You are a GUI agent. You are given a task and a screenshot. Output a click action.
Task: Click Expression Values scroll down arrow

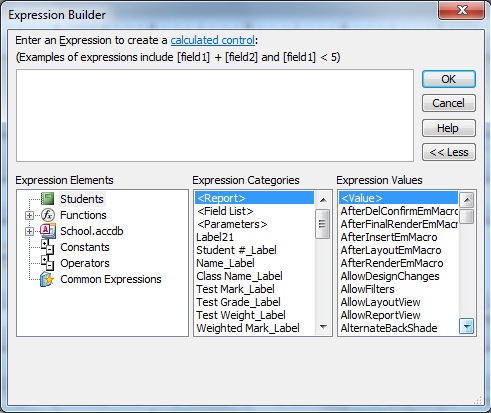[466, 326]
